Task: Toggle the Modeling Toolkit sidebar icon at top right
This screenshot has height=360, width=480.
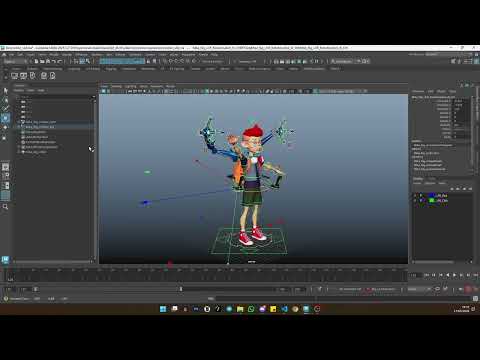Action: [453, 61]
